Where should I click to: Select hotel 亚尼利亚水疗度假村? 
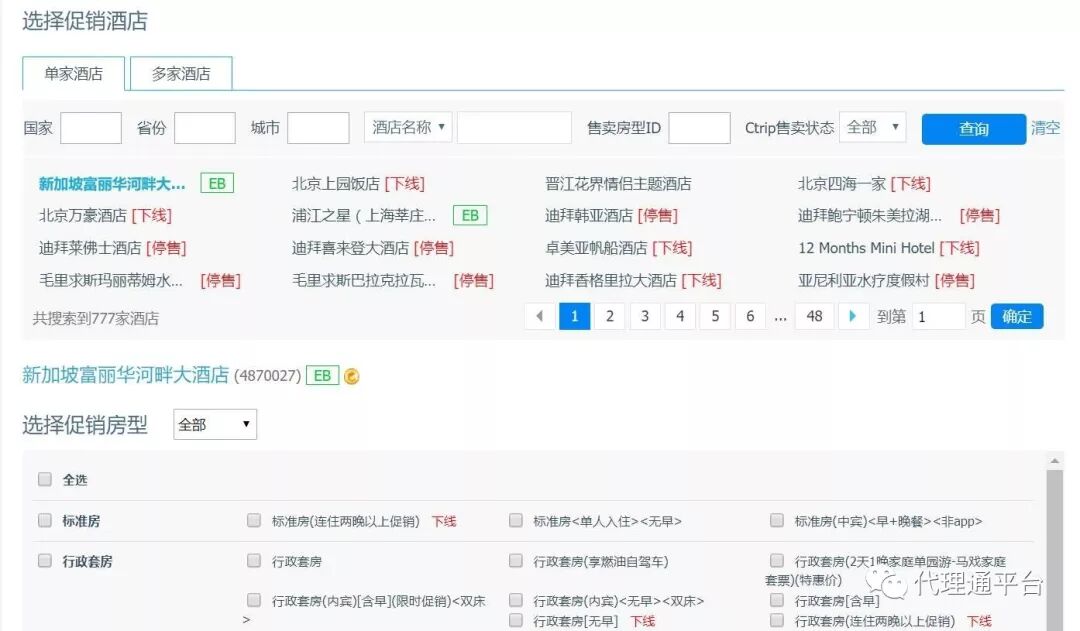[x=864, y=280]
